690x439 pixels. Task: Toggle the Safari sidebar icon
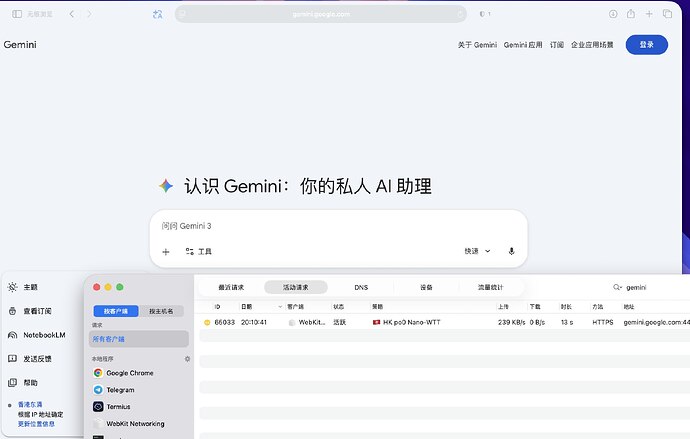pos(17,14)
